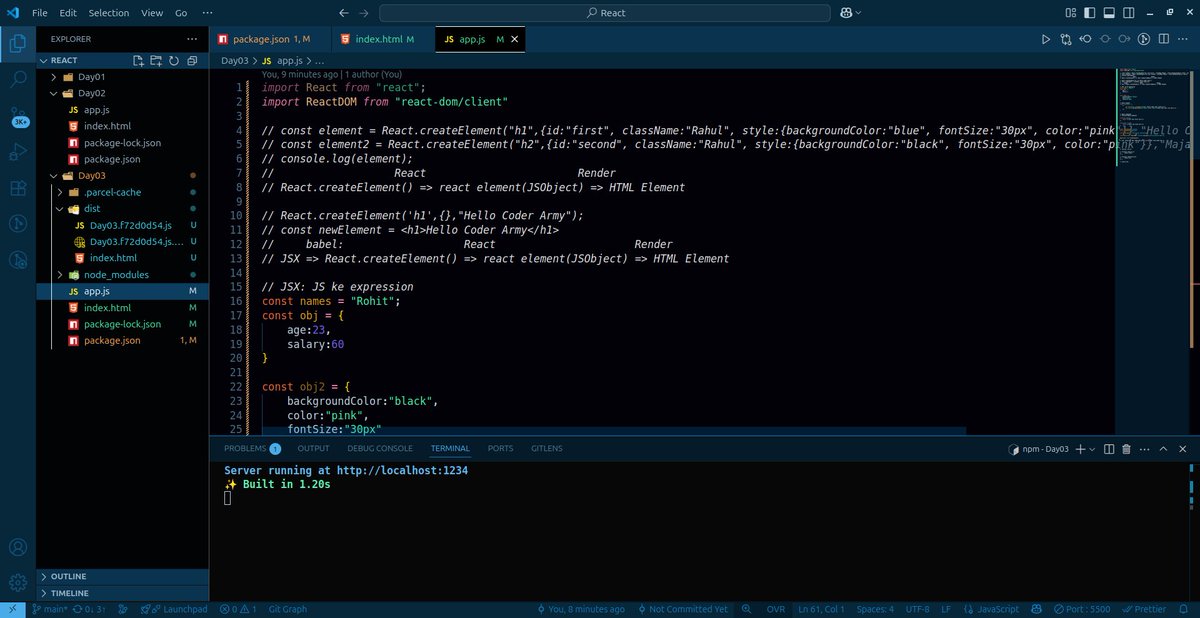Viewport: 1200px width, 618px height.
Task: Split the editor to the right
Action: point(1164,39)
